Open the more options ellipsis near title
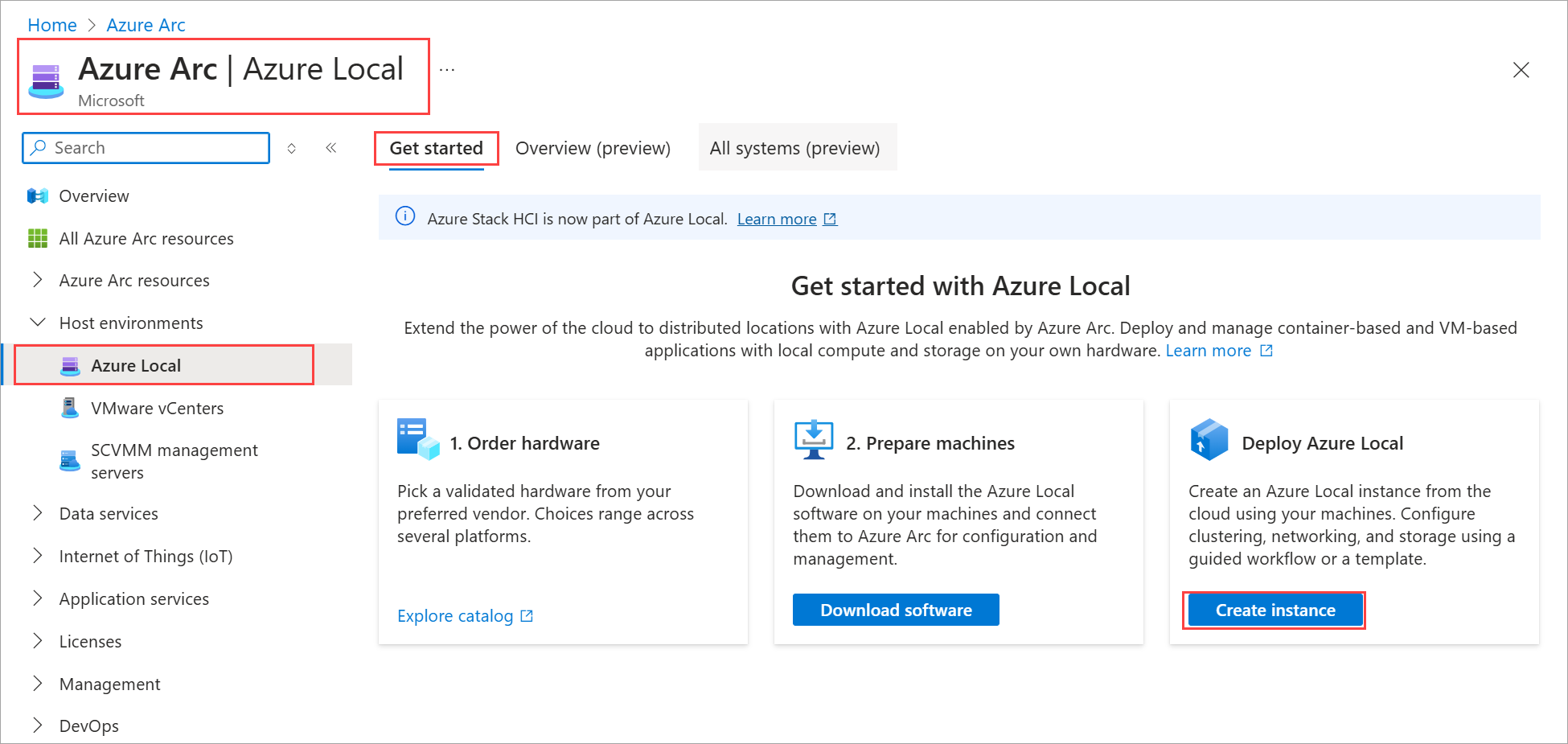 447,70
